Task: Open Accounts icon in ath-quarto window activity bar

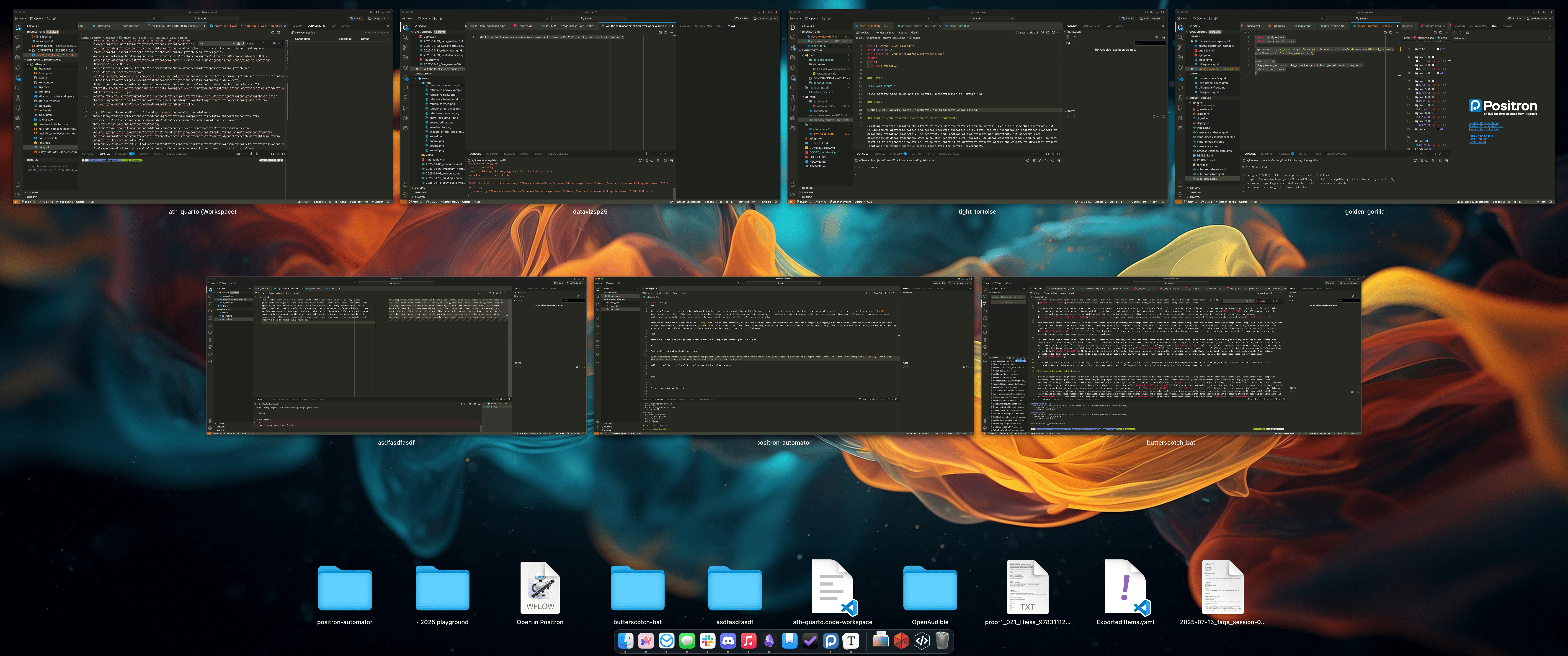Action: point(18,184)
